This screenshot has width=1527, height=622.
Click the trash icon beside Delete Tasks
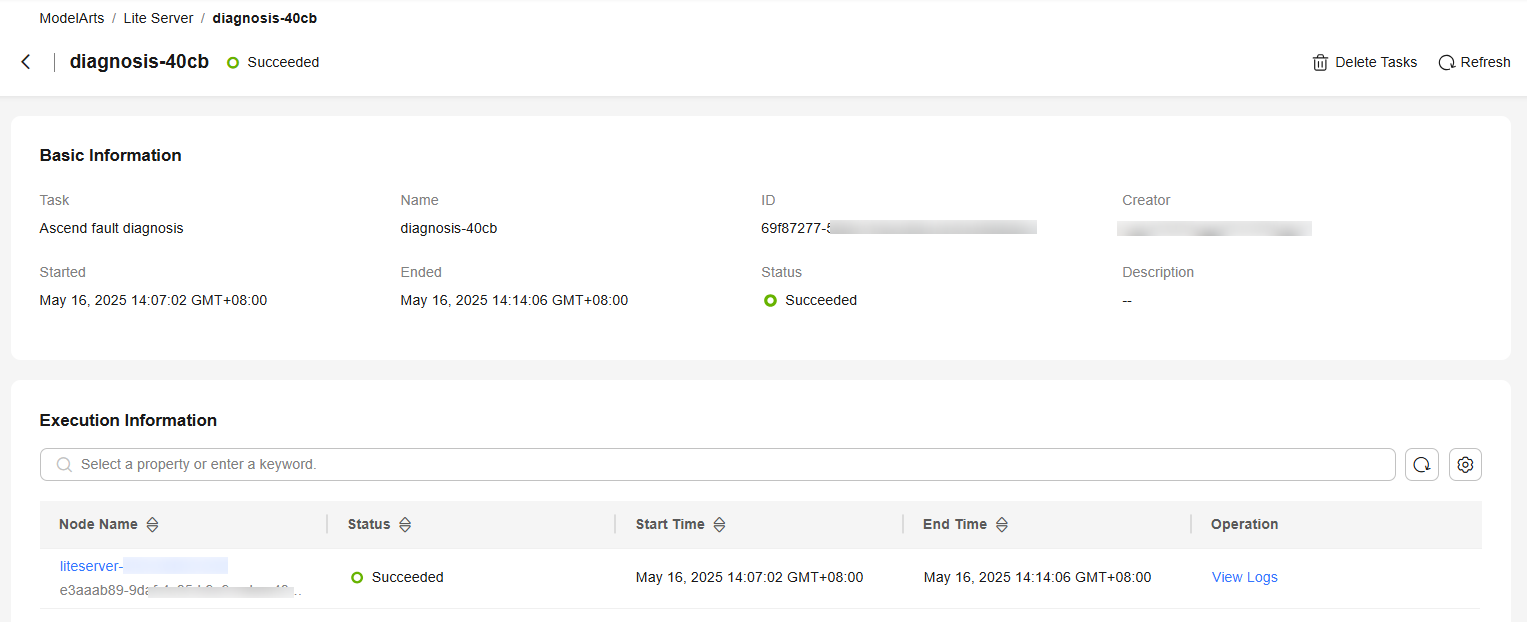1320,62
